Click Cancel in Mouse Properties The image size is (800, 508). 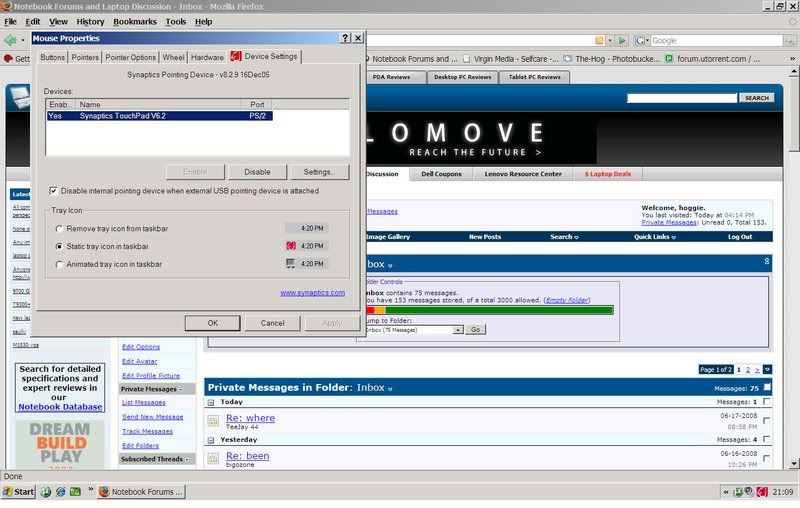272,323
